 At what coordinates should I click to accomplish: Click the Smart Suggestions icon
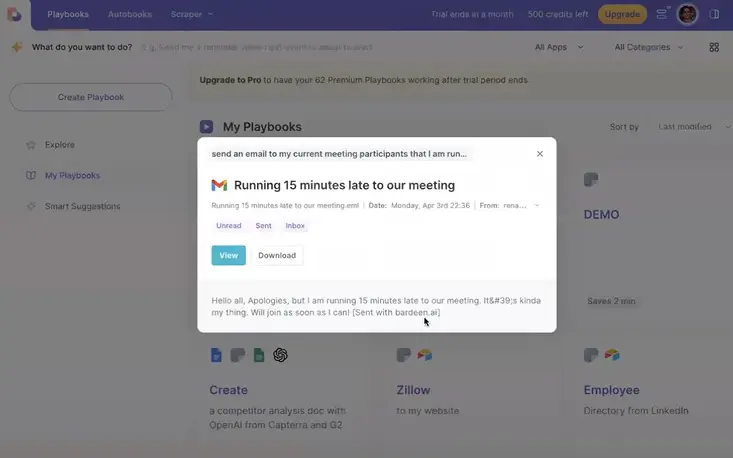31,206
